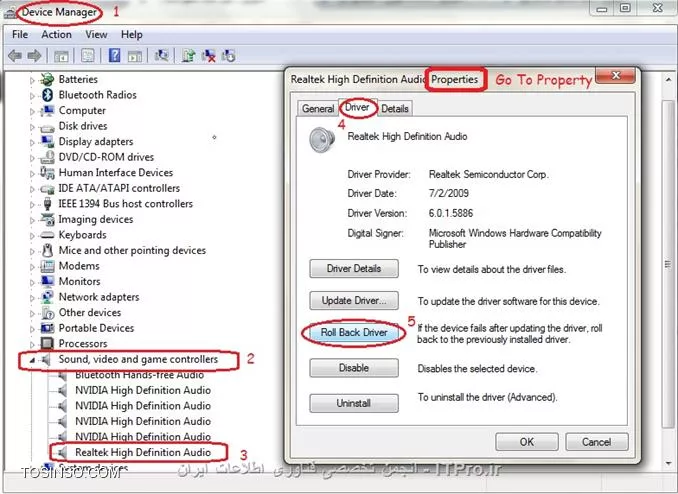Expand the Network adapters node arrow
Screen dimensions: 678x494
click(x=32, y=298)
